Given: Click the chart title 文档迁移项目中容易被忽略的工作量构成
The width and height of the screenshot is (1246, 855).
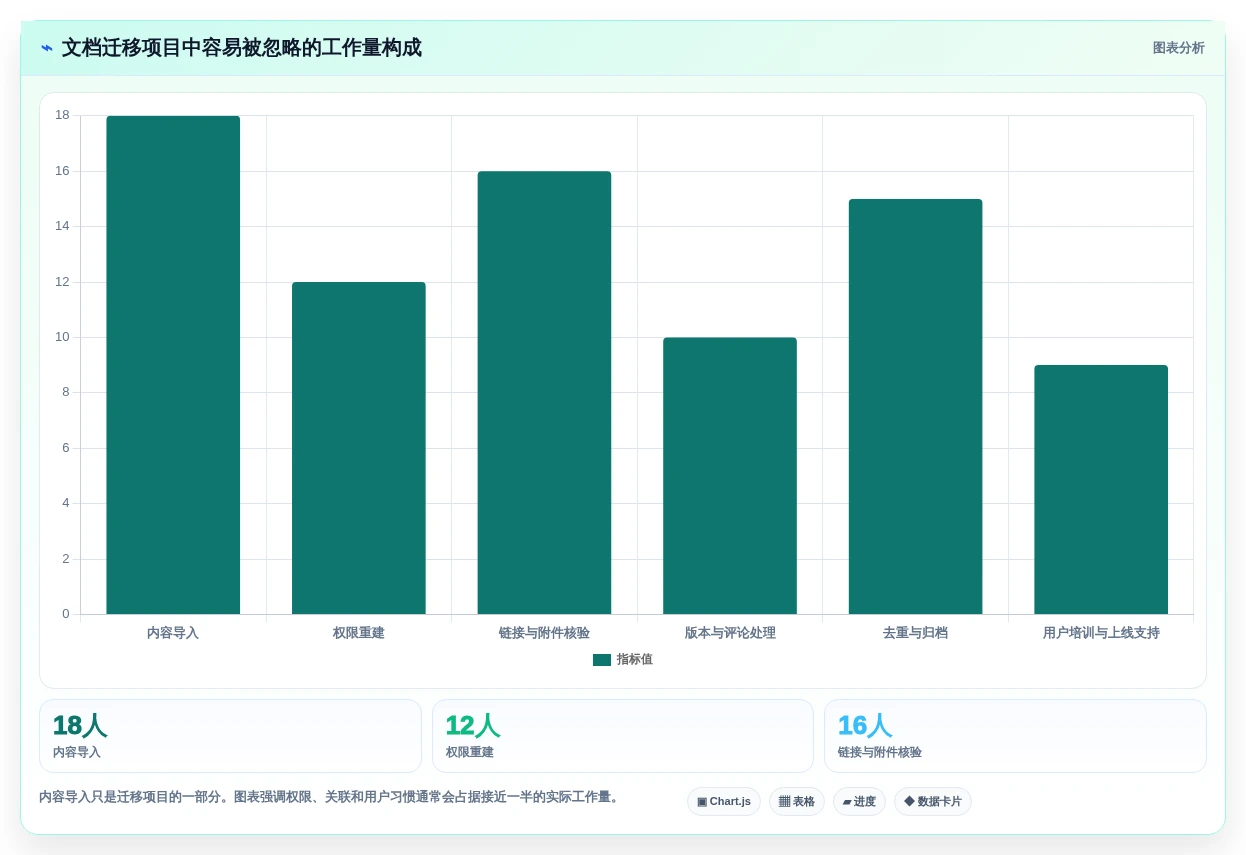Looking at the screenshot, I should point(242,48).
